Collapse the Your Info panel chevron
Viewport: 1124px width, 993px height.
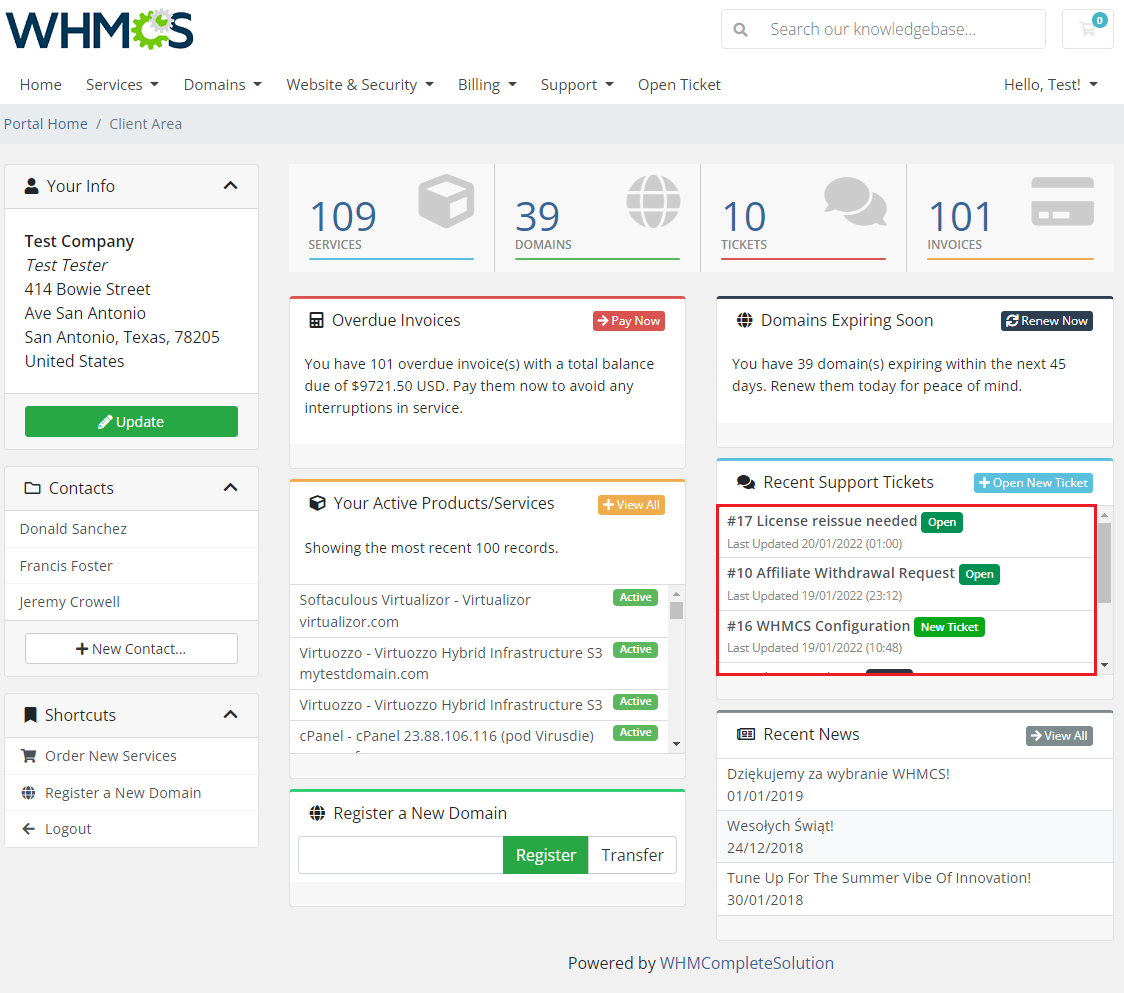pos(230,186)
